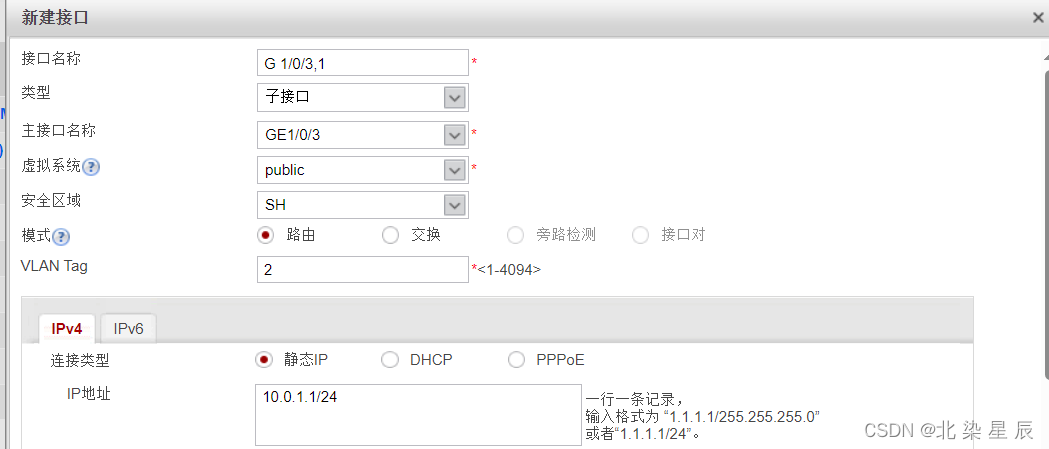
Task: Select the 接口对 mode radio button
Action: 640,235
